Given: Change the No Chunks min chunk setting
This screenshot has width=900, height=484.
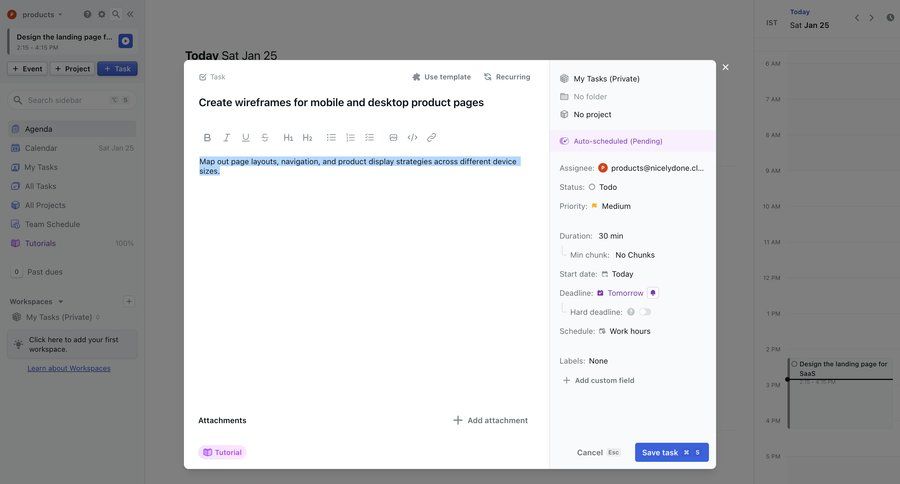Looking at the screenshot, I should pyautogui.click(x=635, y=255).
